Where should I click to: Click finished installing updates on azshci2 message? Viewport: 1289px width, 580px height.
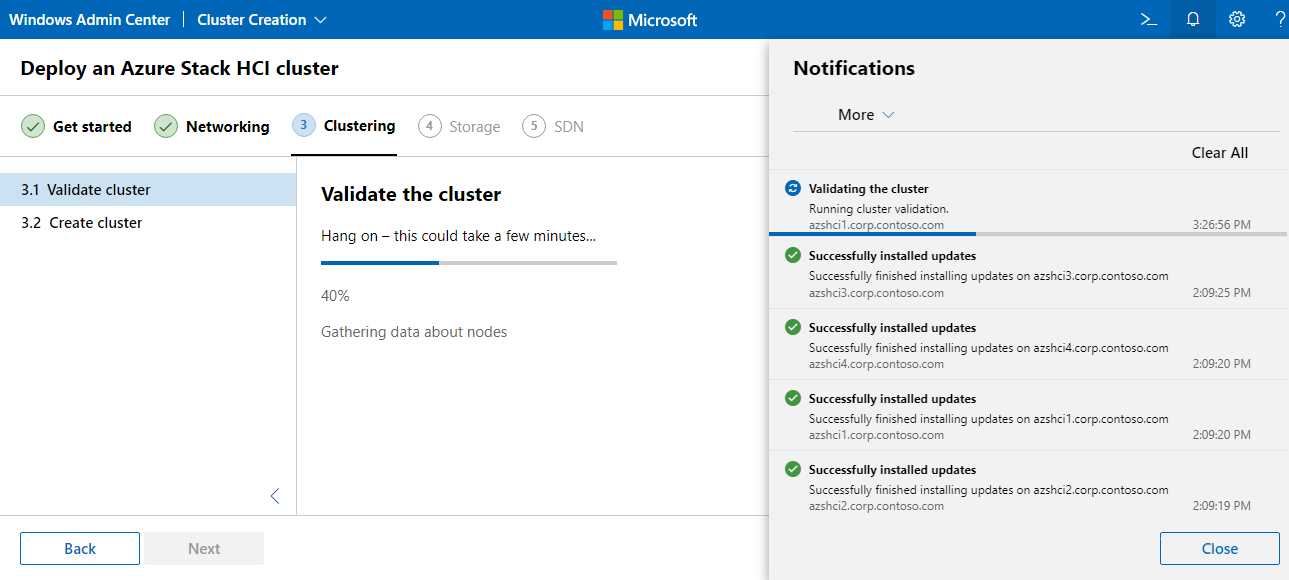[x=988, y=490]
